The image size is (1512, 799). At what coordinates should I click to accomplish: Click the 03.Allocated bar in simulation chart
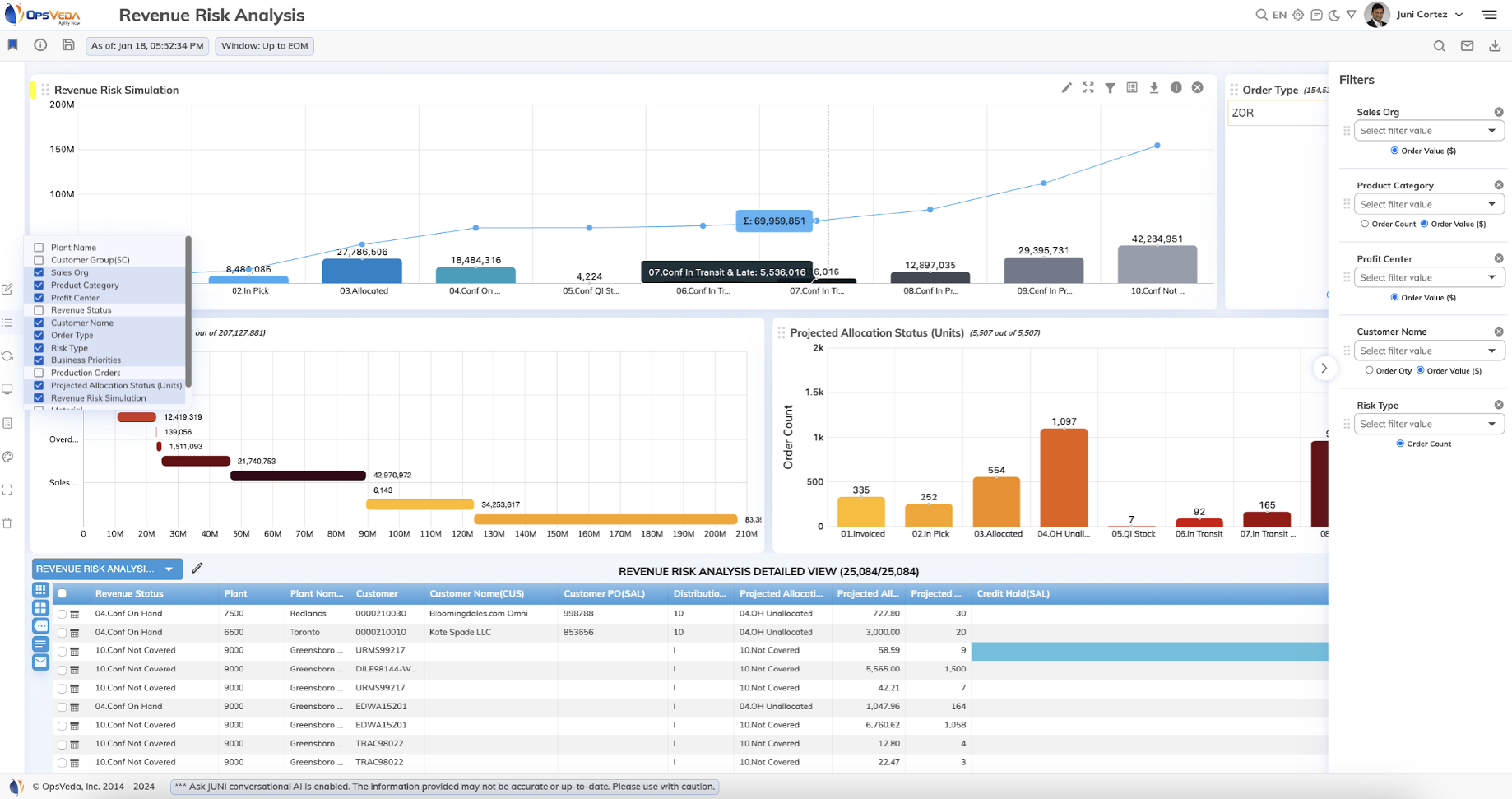[x=362, y=272]
